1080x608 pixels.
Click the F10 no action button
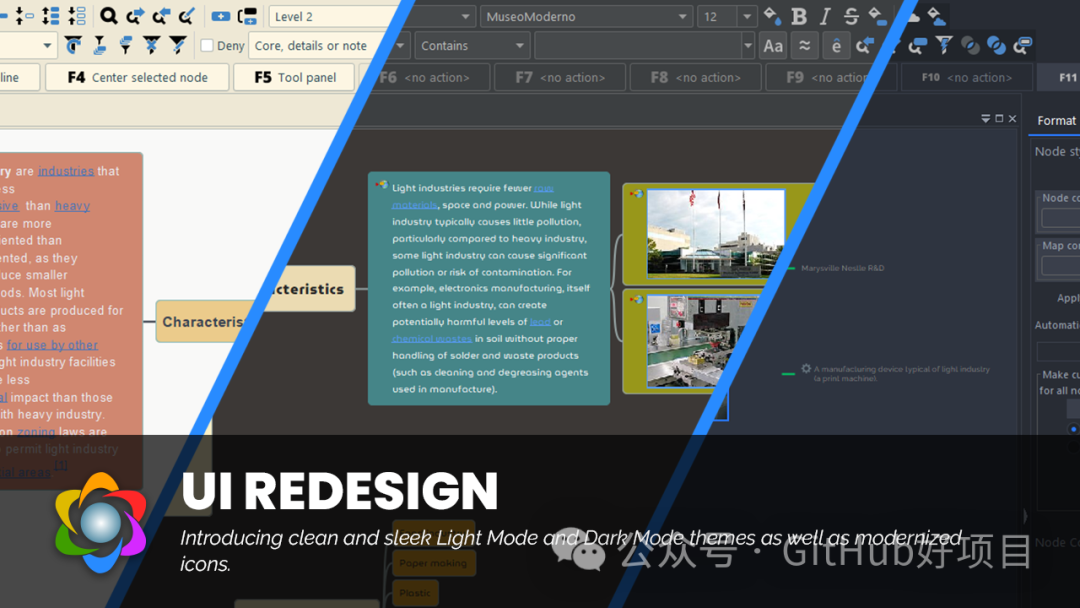967,77
